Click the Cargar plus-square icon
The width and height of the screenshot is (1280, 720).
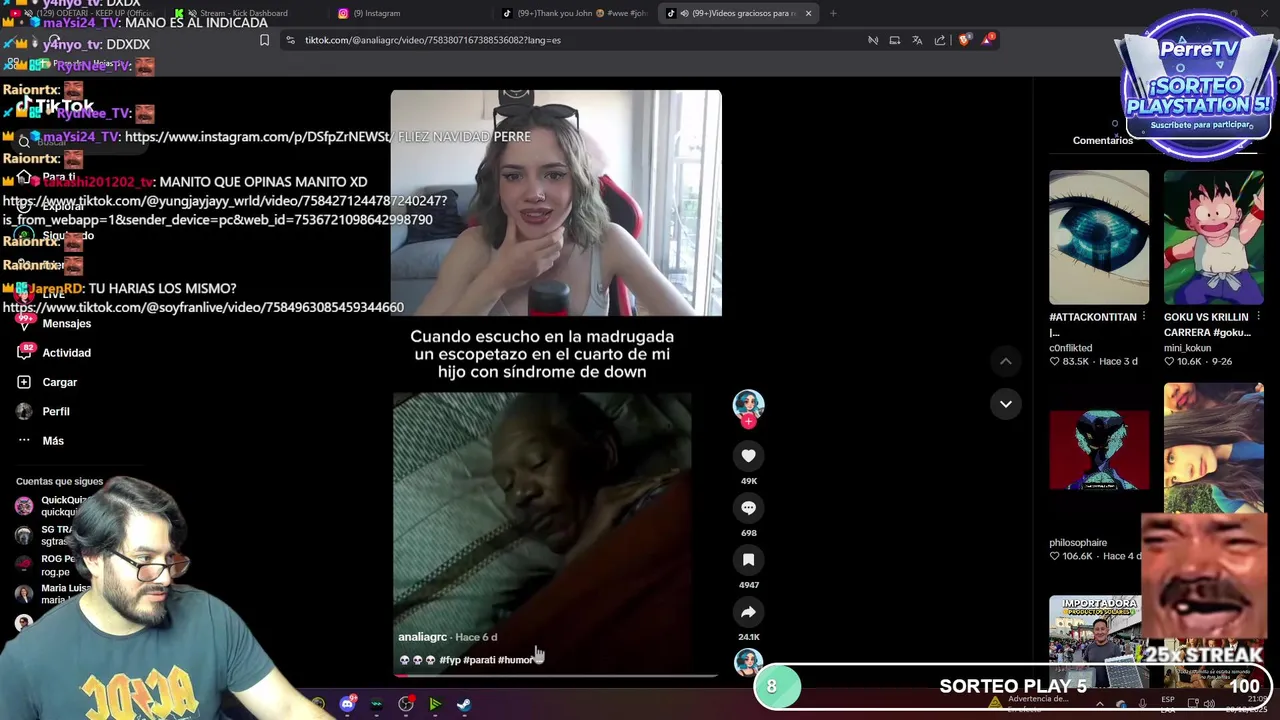[24, 382]
